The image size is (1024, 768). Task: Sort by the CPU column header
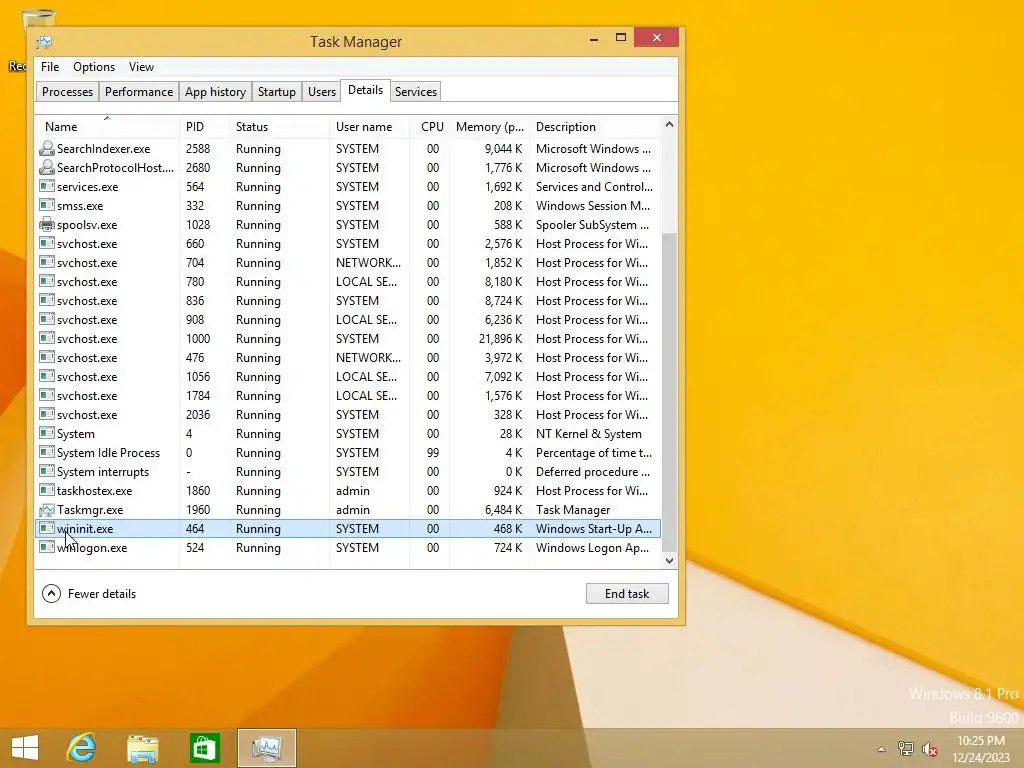(430, 127)
